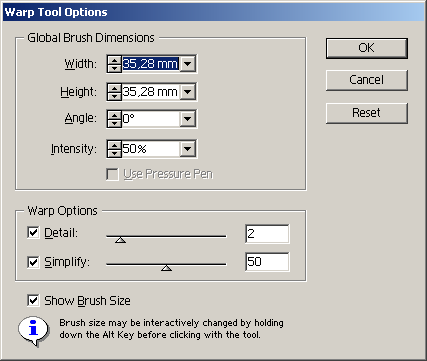Click the Simplify slider handle
The image size is (427, 361).
click(x=166, y=268)
